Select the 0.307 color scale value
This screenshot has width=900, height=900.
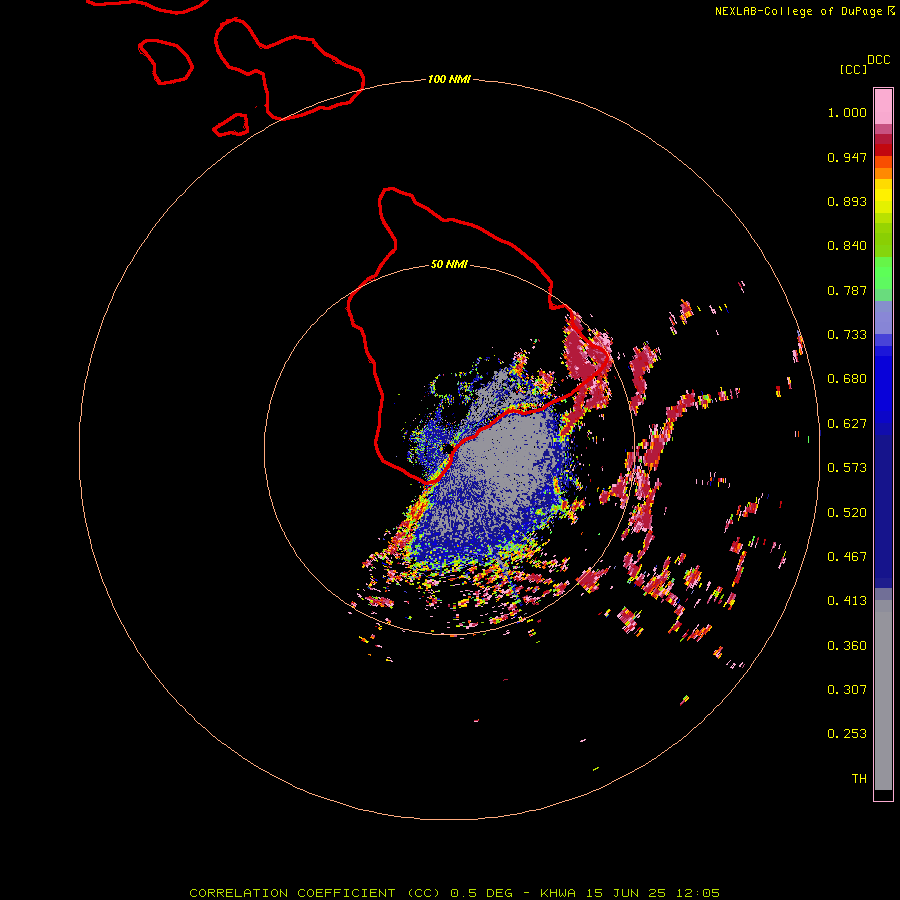[847, 690]
